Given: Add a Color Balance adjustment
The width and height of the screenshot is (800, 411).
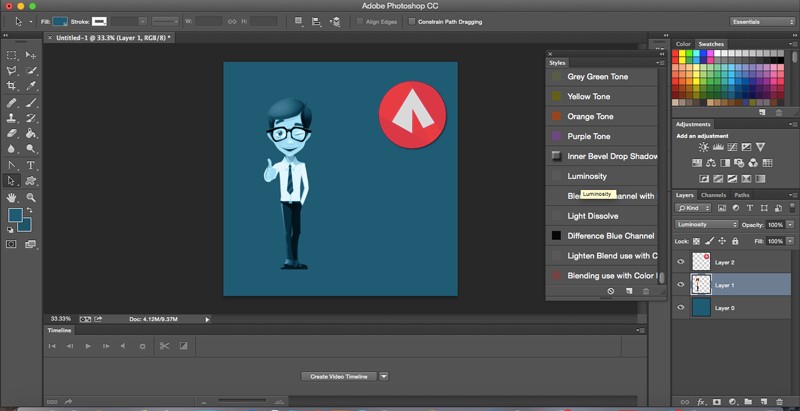Looking at the screenshot, I should [711, 163].
